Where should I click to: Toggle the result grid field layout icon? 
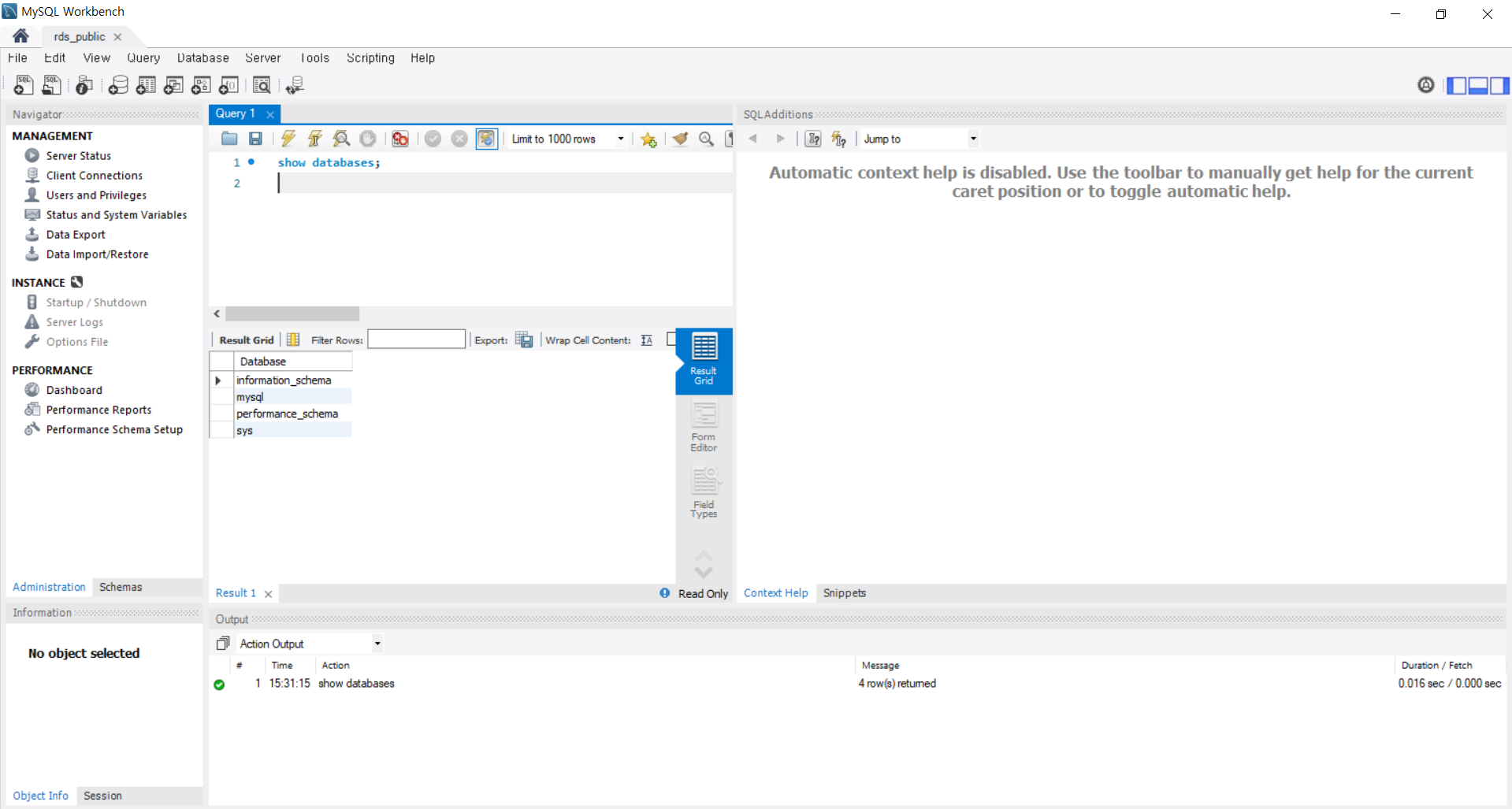point(293,340)
